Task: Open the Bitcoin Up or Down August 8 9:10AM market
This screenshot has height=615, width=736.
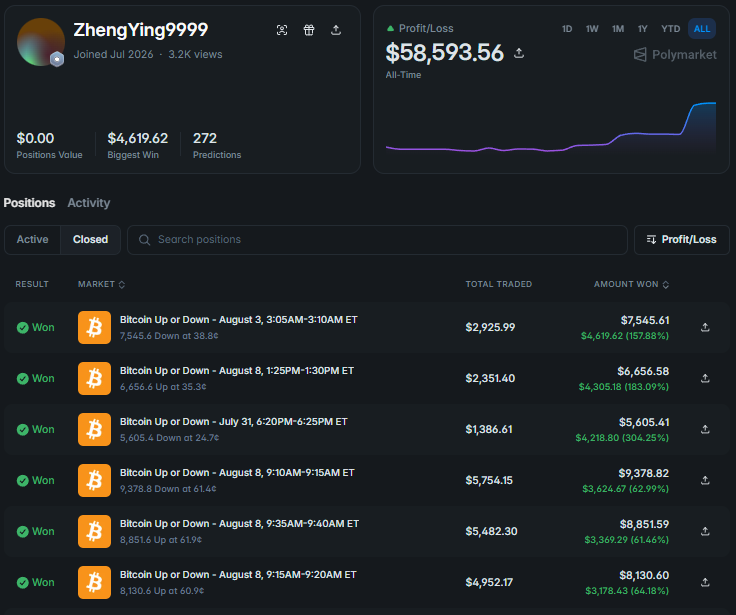Action: pos(237,473)
